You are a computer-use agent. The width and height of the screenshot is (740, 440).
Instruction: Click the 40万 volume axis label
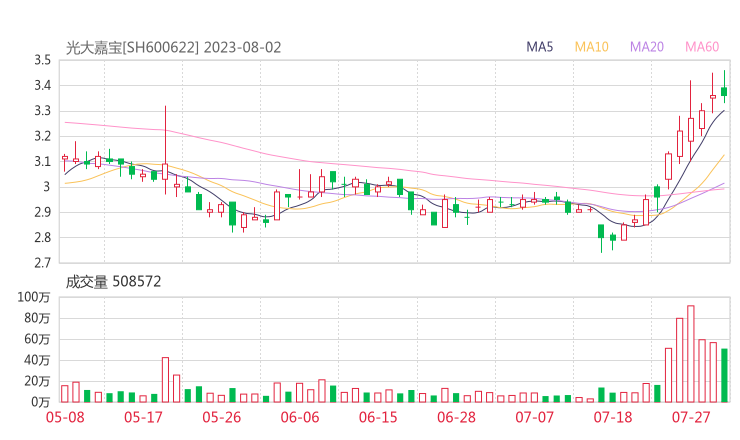[x=37, y=360]
